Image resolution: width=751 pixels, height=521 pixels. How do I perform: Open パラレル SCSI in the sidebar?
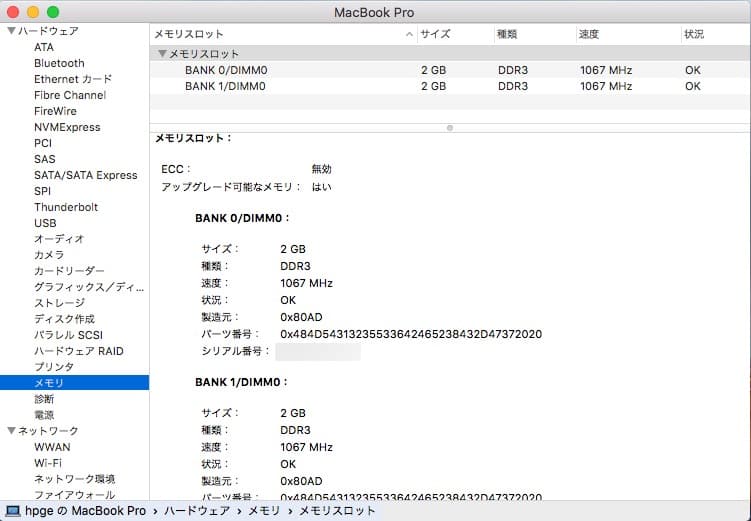pyautogui.click(x=68, y=335)
